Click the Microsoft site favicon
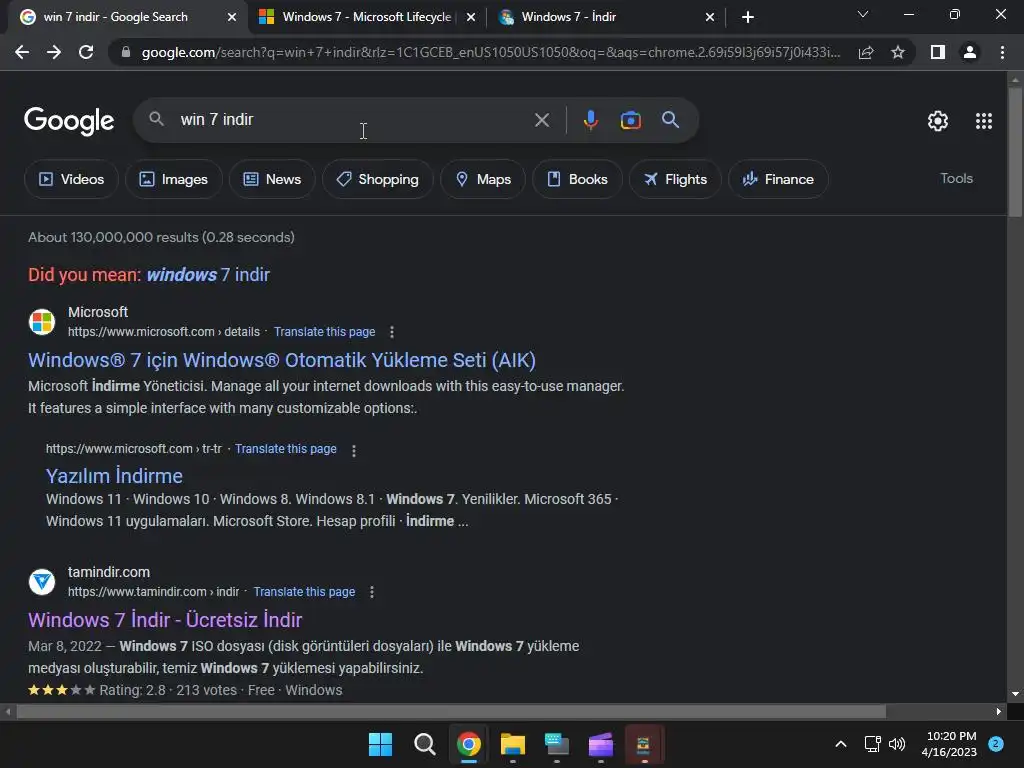The width and height of the screenshot is (1024, 768). (42, 322)
